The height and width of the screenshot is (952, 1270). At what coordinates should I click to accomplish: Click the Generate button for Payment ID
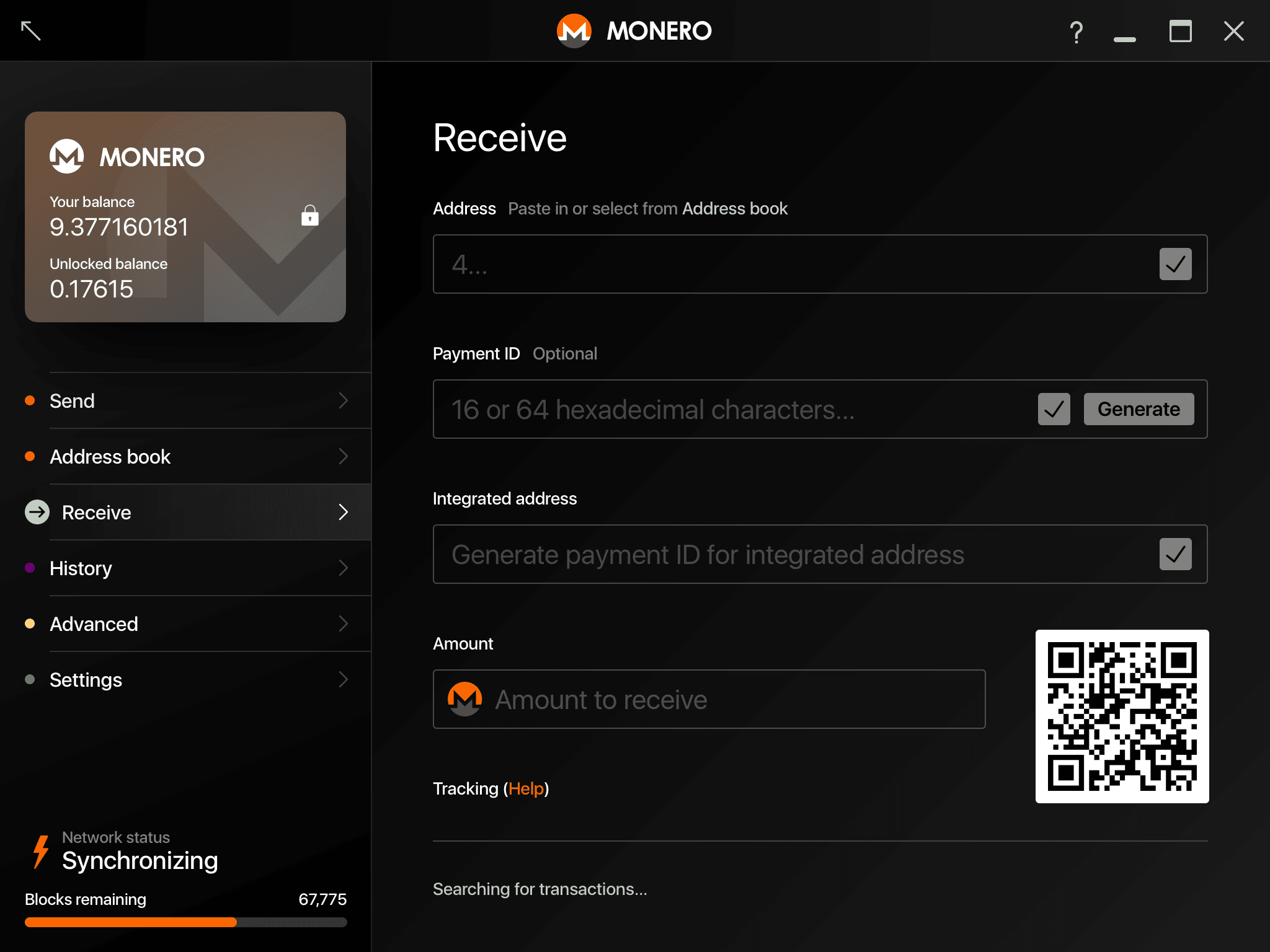point(1139,409)
